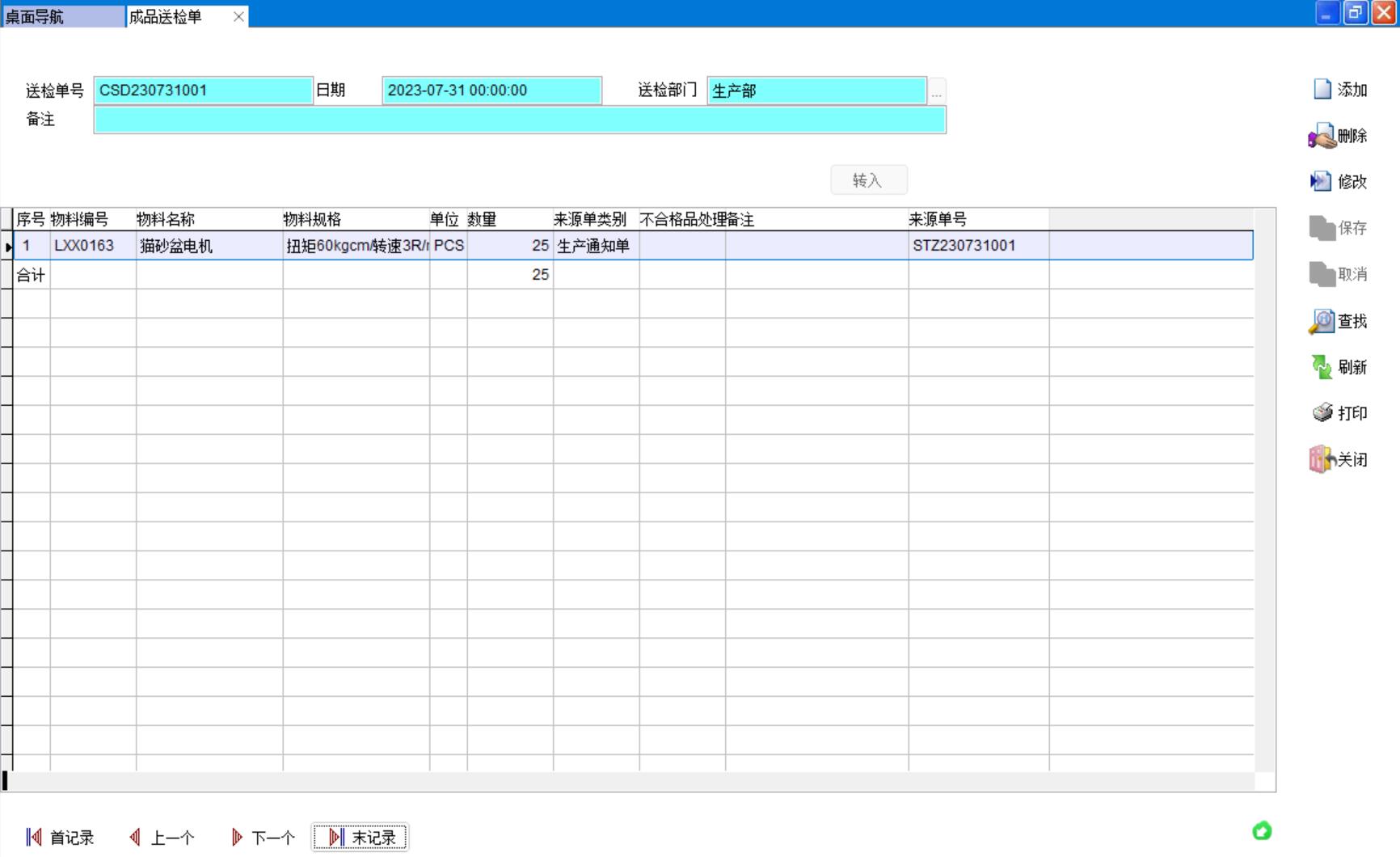Close the 成品送检单 tab

coord(238,16)
